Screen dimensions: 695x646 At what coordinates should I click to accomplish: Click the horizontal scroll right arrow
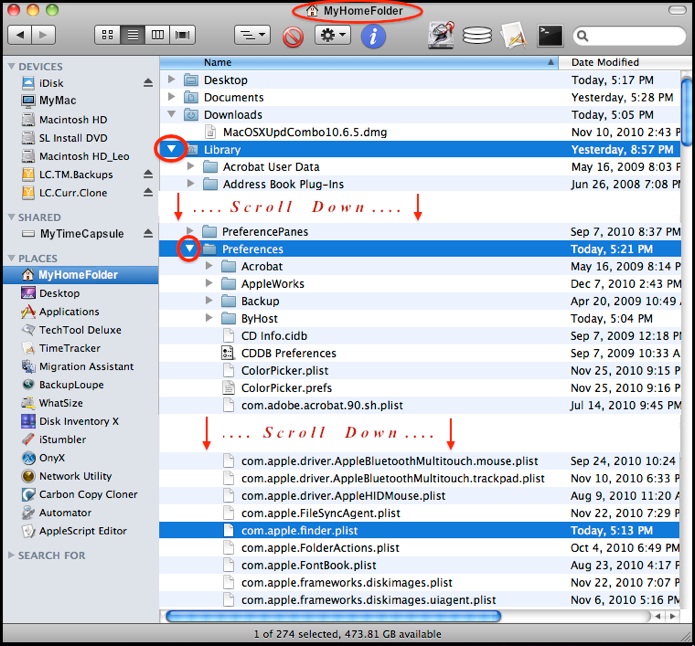pyautogui.click(x=673, y=616)
